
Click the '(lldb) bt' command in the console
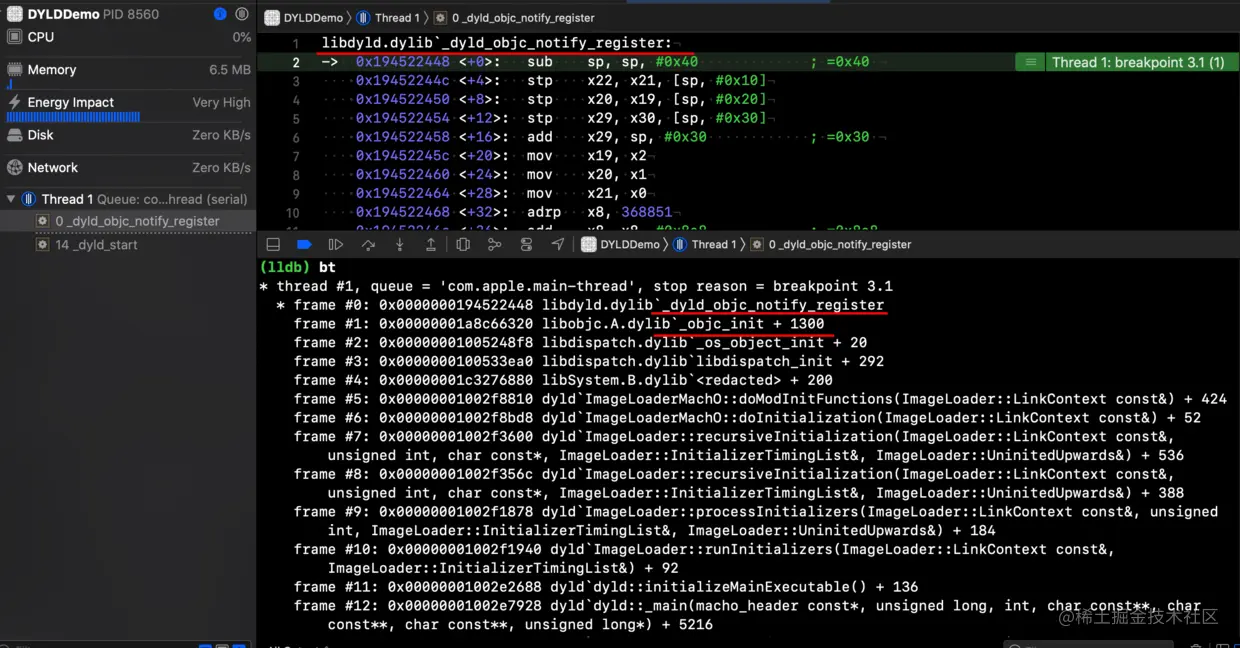pyautogui.click(x=298, y=267)
